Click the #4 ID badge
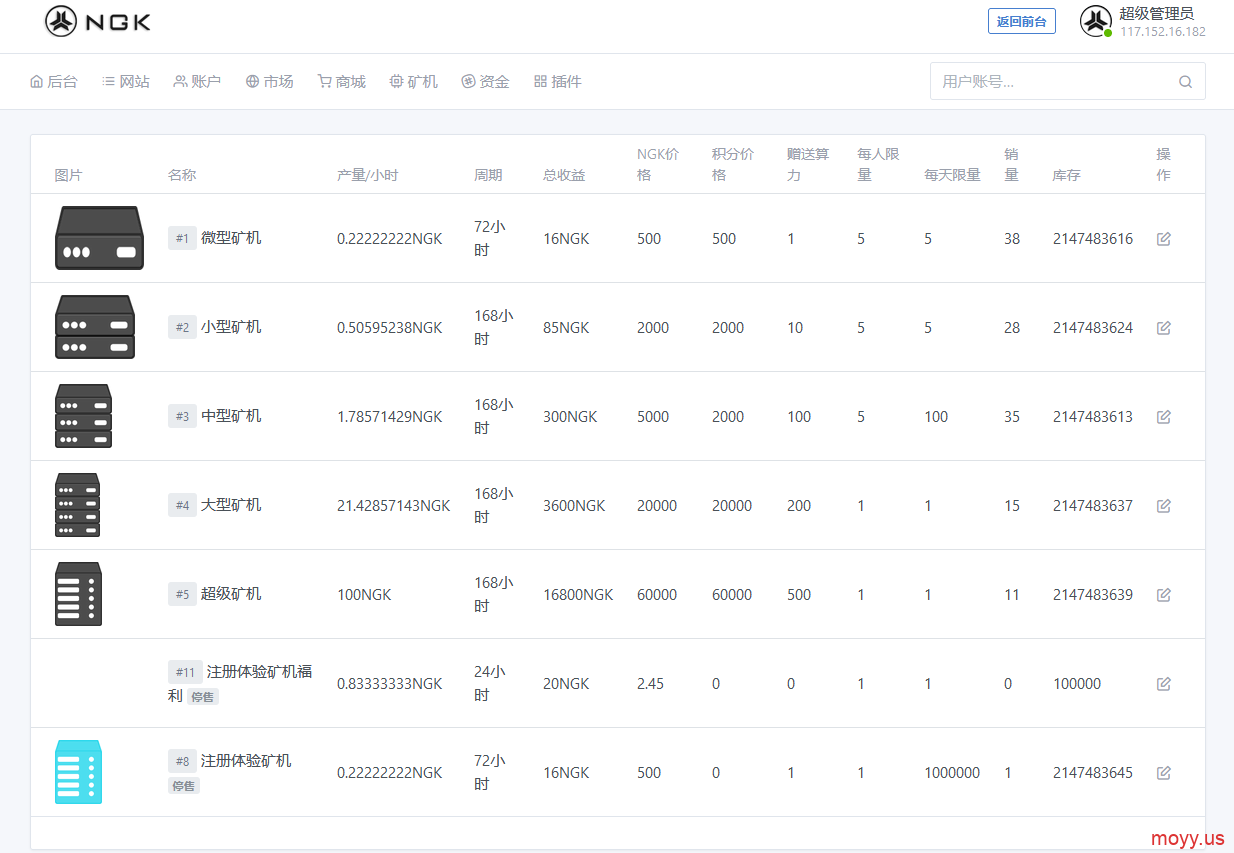Image resolution: width=1234 pixels, height=853 pixels. 182,505
